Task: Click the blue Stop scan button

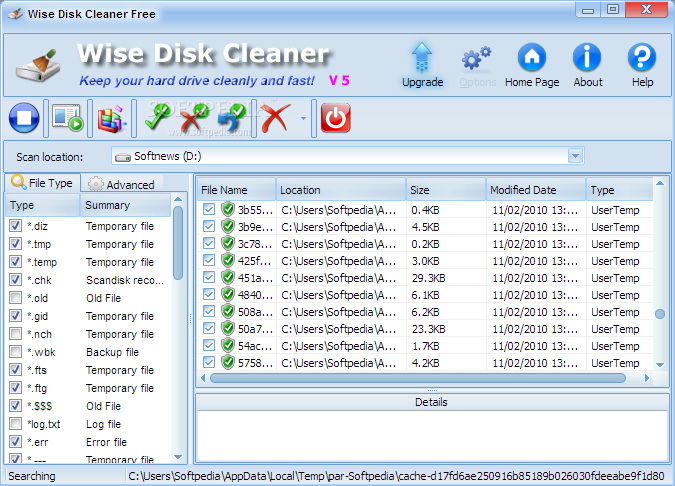Action: [x=23, y=119]
